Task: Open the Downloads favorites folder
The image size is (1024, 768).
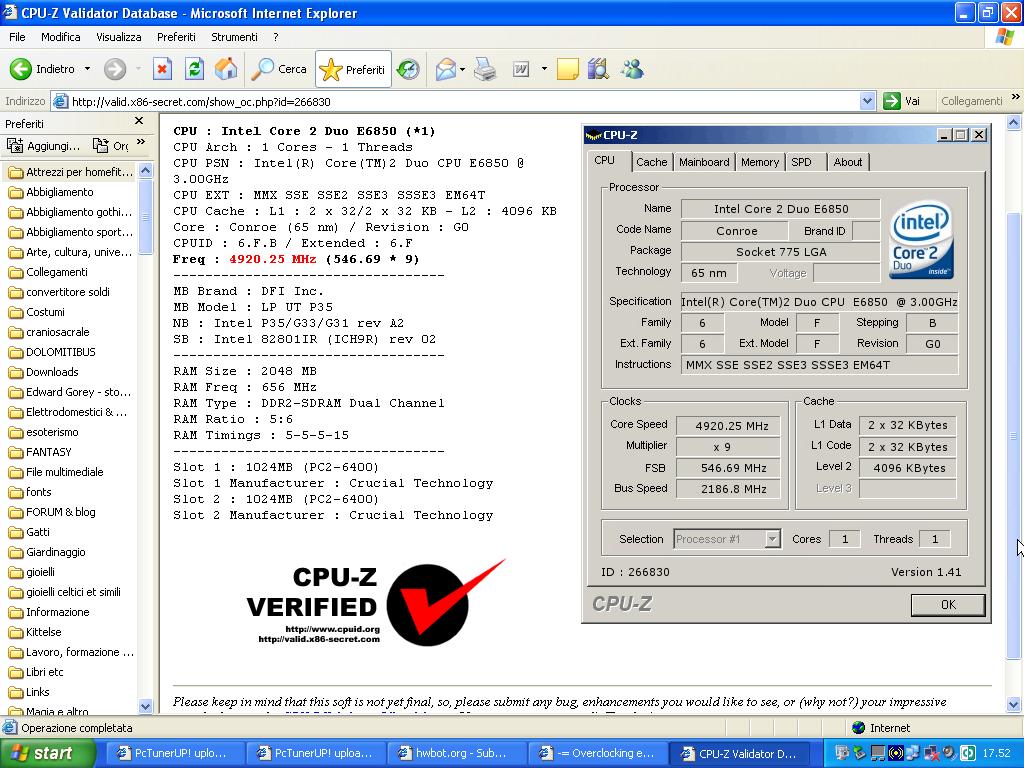Action: 44,372
